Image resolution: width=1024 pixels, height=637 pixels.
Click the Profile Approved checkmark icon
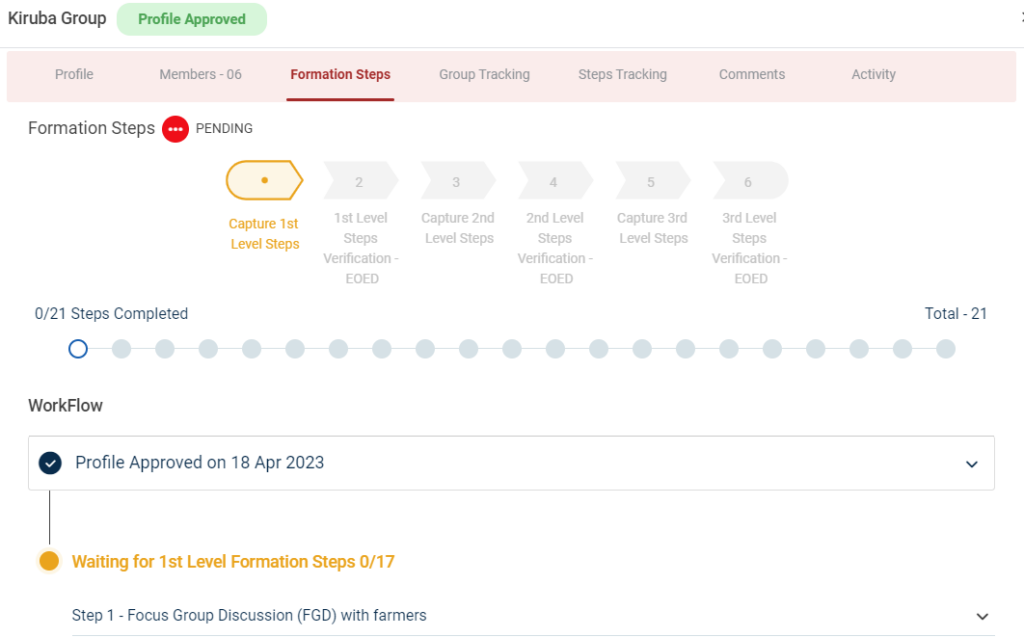point(50,463)
